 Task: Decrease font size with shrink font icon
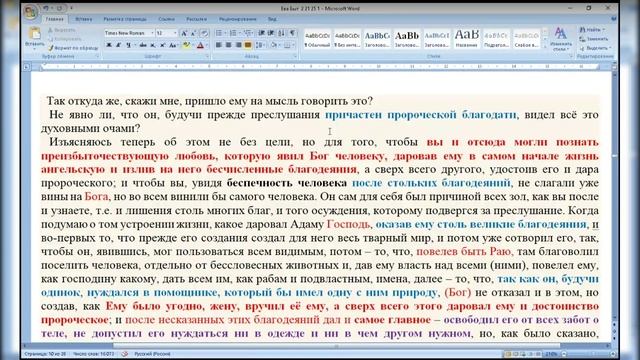[193, 33]
